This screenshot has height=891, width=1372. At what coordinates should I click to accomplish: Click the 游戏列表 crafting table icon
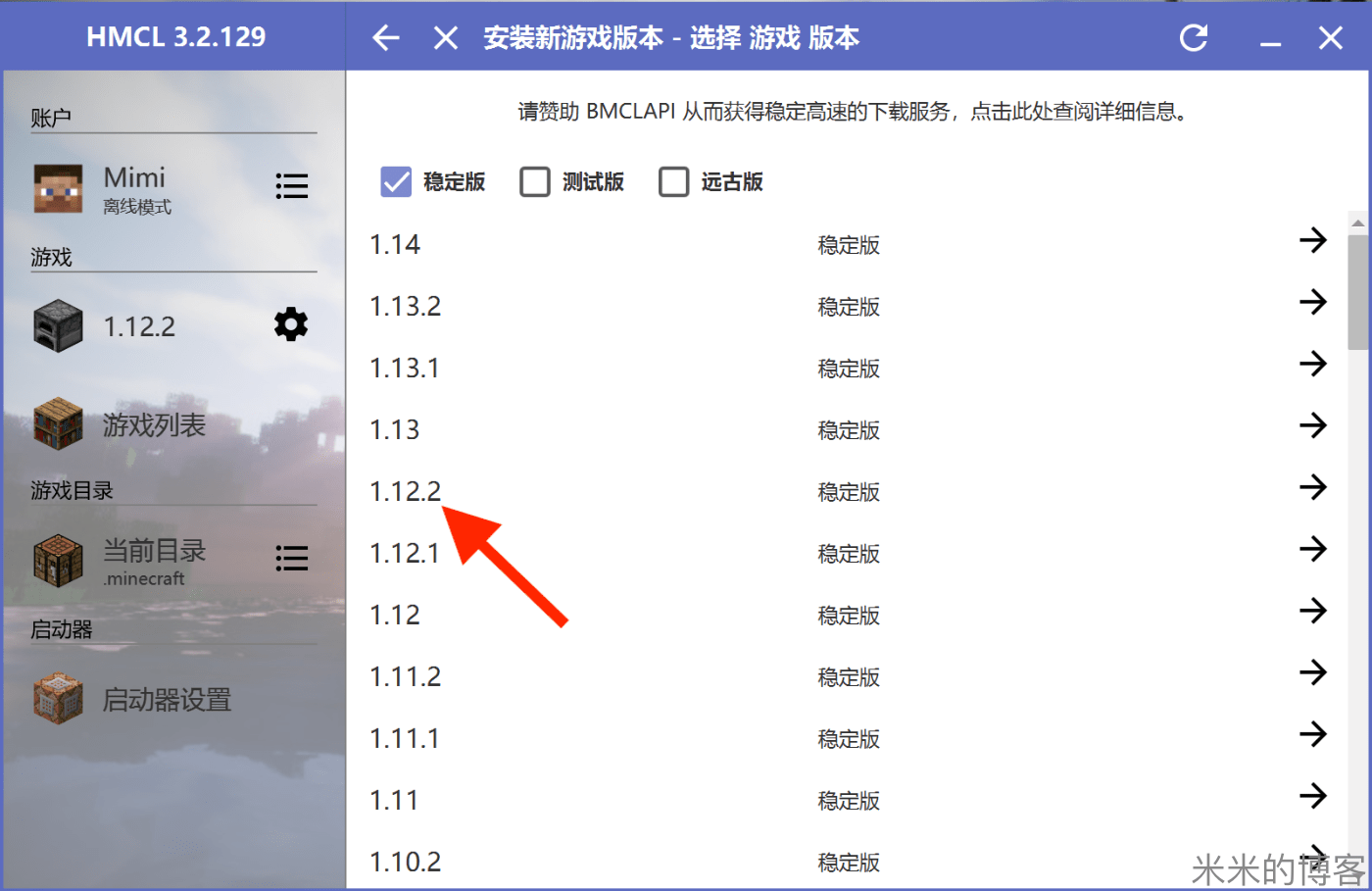[x=56, y=423]
